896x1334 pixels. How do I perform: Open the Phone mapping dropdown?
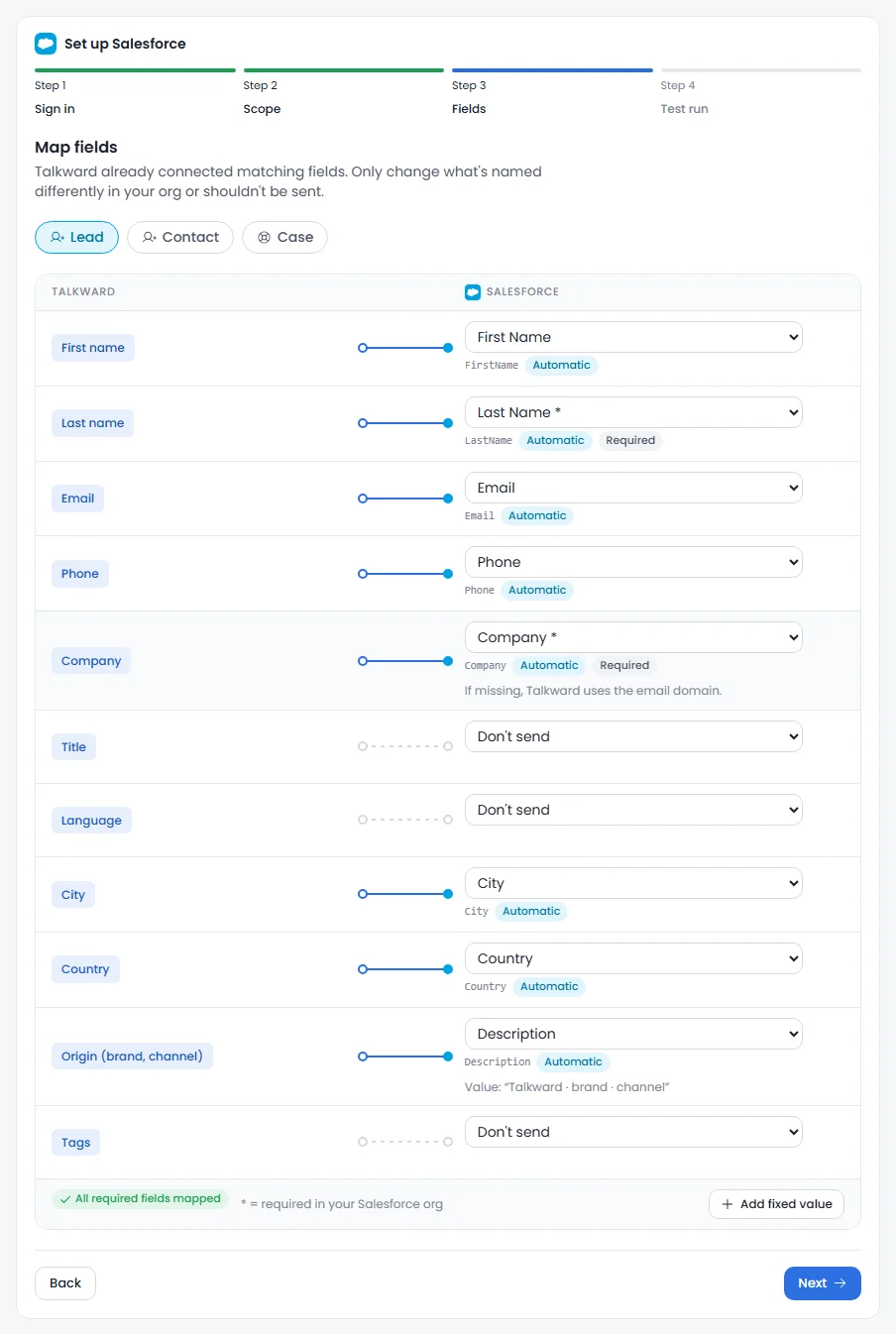633,562
